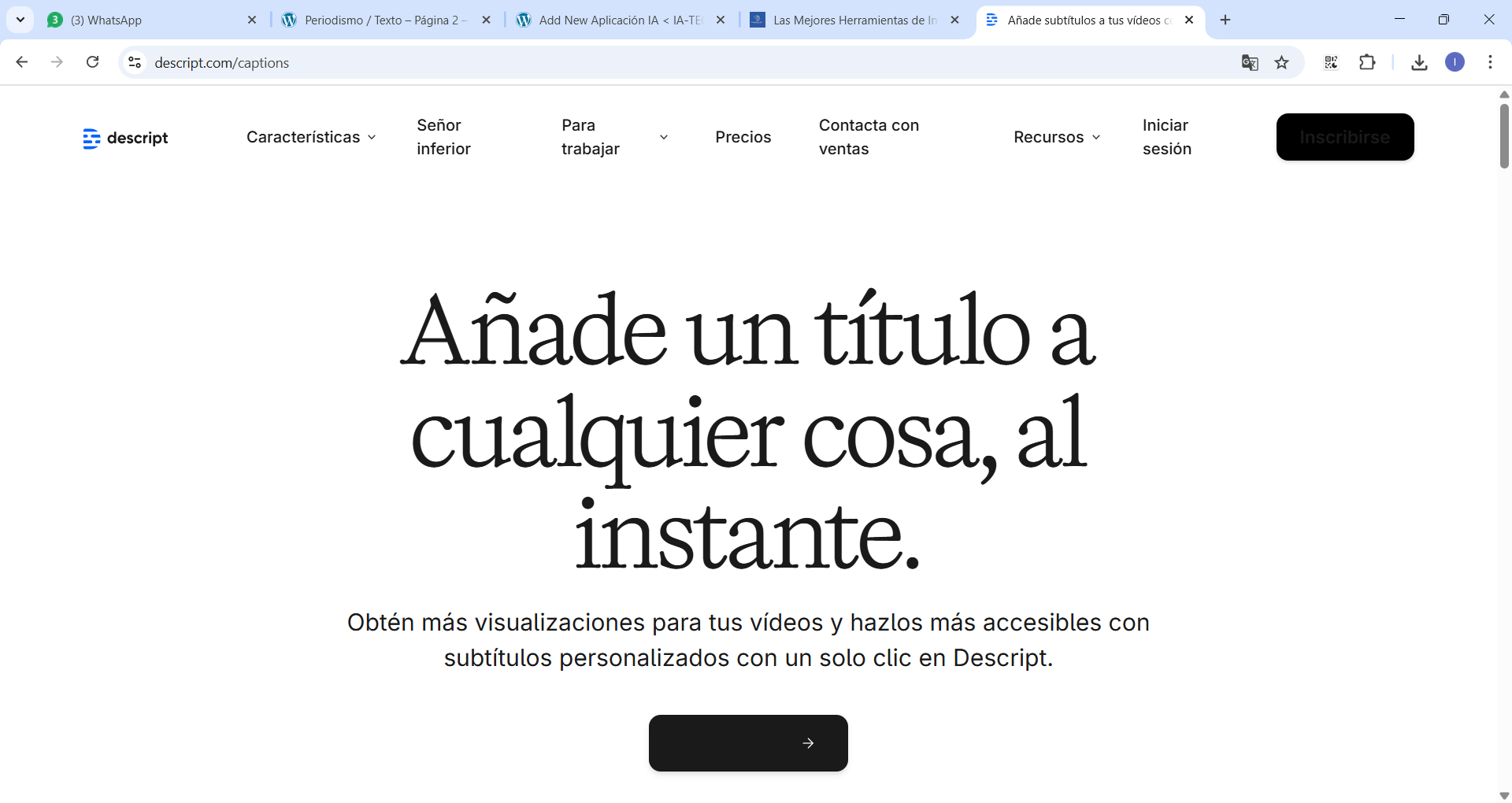Click the QR code extension icon
The height and width of the screenshot is (803, 1512).
[x=1331, y=63]
